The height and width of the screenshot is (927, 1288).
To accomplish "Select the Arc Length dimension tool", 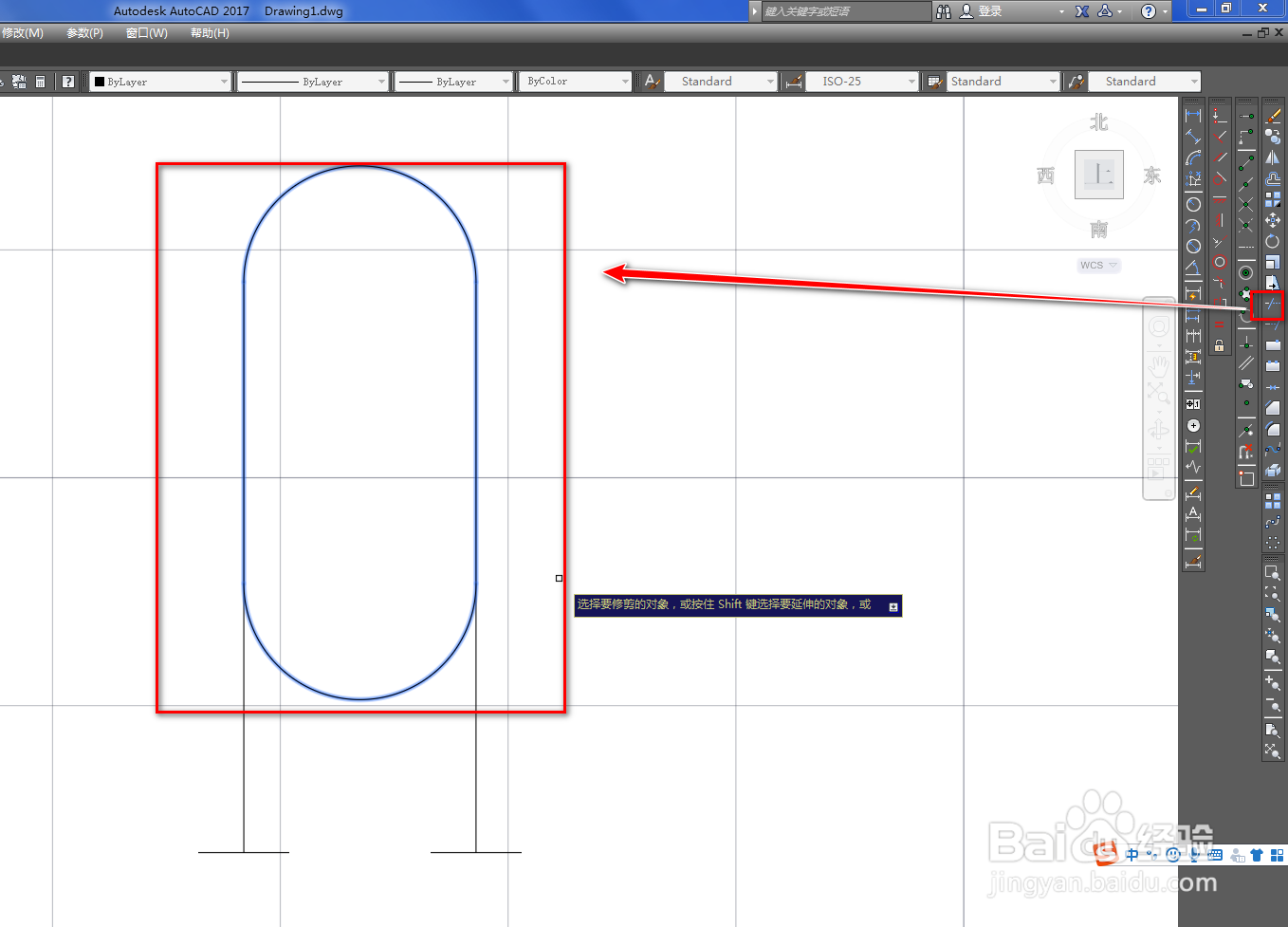I will click(1193, 158).
